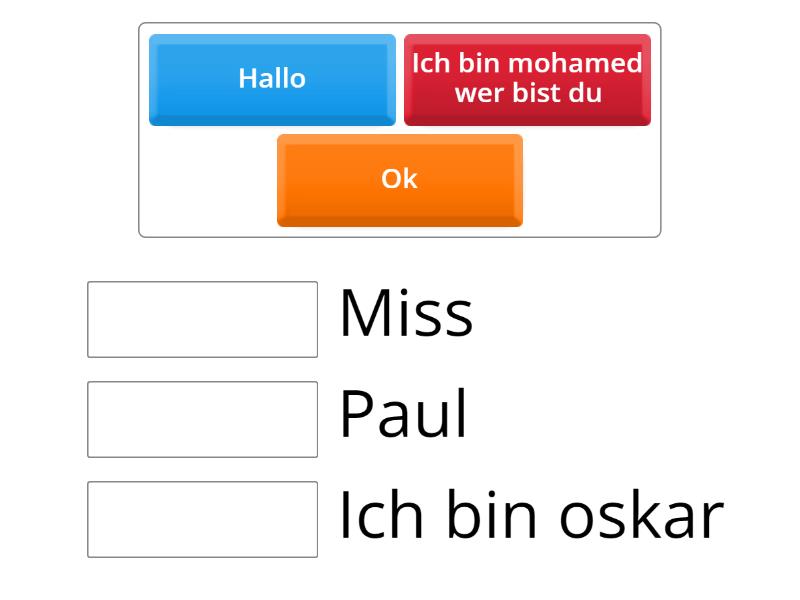Select the Miss label text

click(405, 313)
